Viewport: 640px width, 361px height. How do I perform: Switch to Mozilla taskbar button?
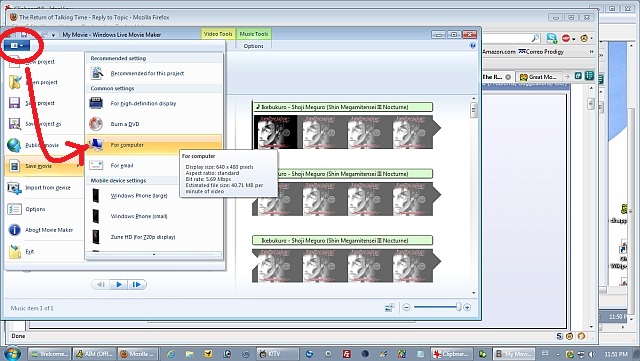[x=138, y=354]
